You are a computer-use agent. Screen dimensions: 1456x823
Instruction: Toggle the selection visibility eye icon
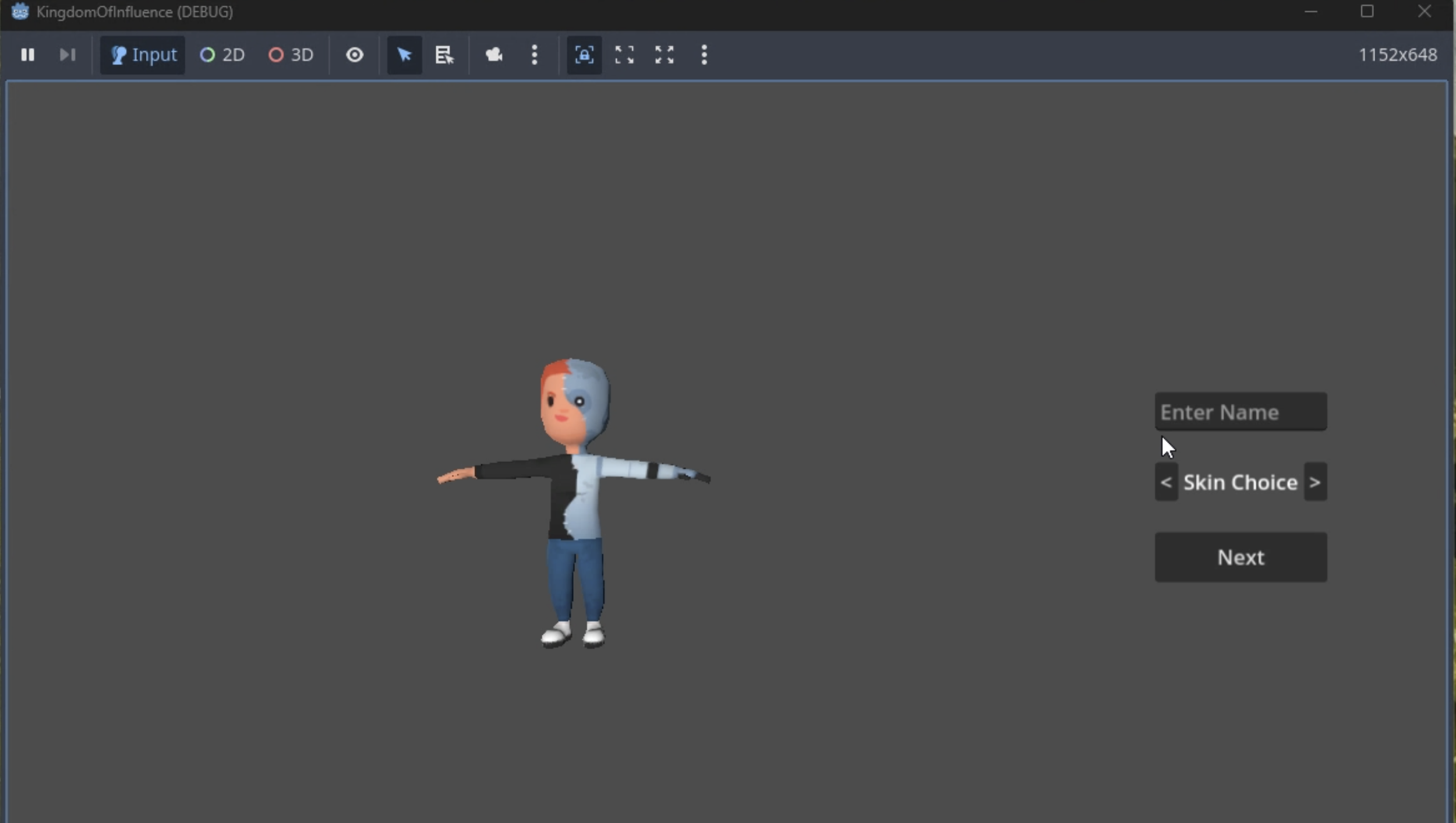355,54
